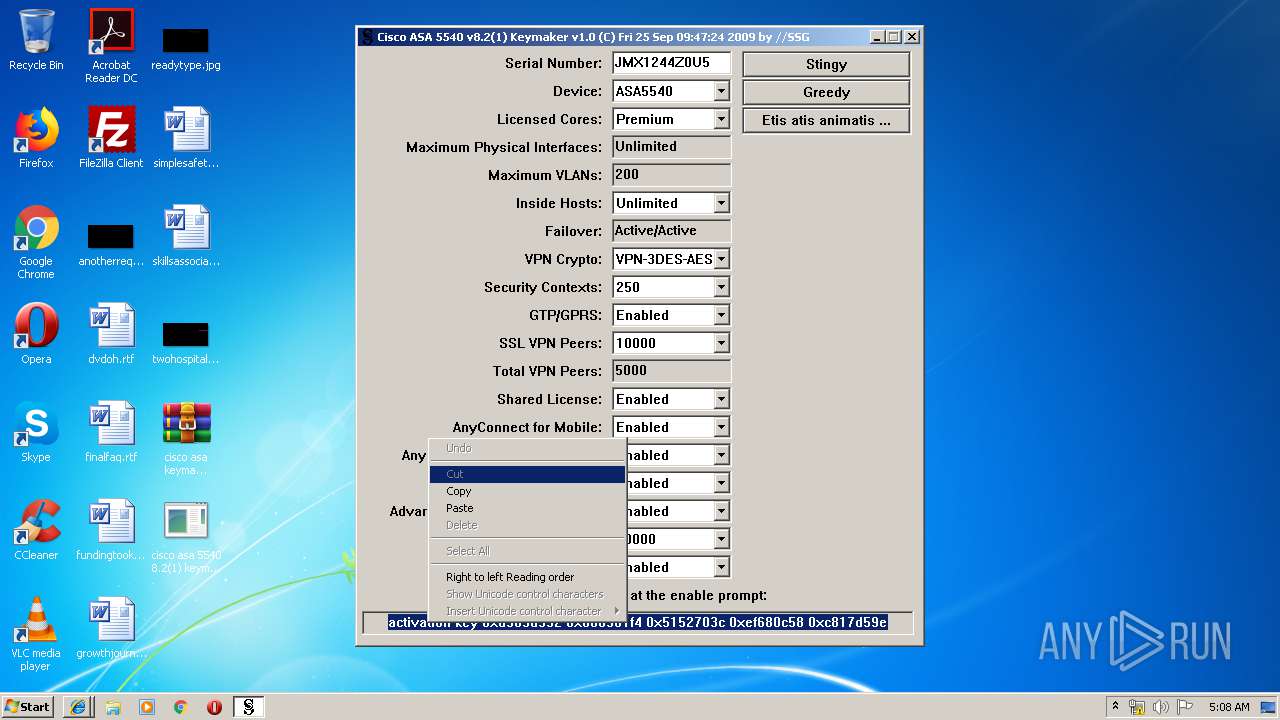The height and width of the screenshot is (720, 1280).
Task: Expand AnyConnect for Mobile dropdown
Action: tap(722, 427)
